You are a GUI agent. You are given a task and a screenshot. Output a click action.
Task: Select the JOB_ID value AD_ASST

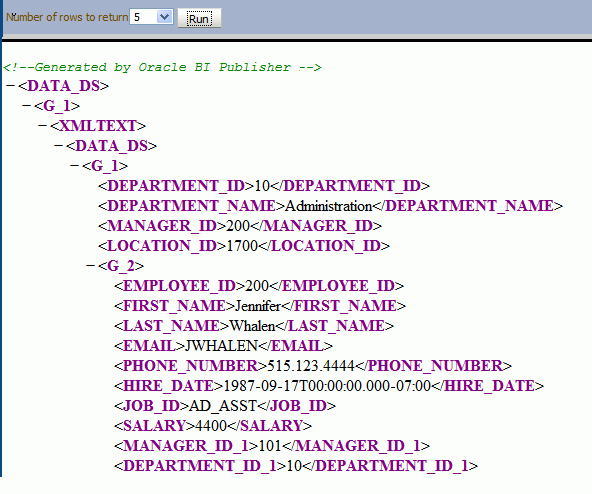pyautogui.click(x=223, y=406)
